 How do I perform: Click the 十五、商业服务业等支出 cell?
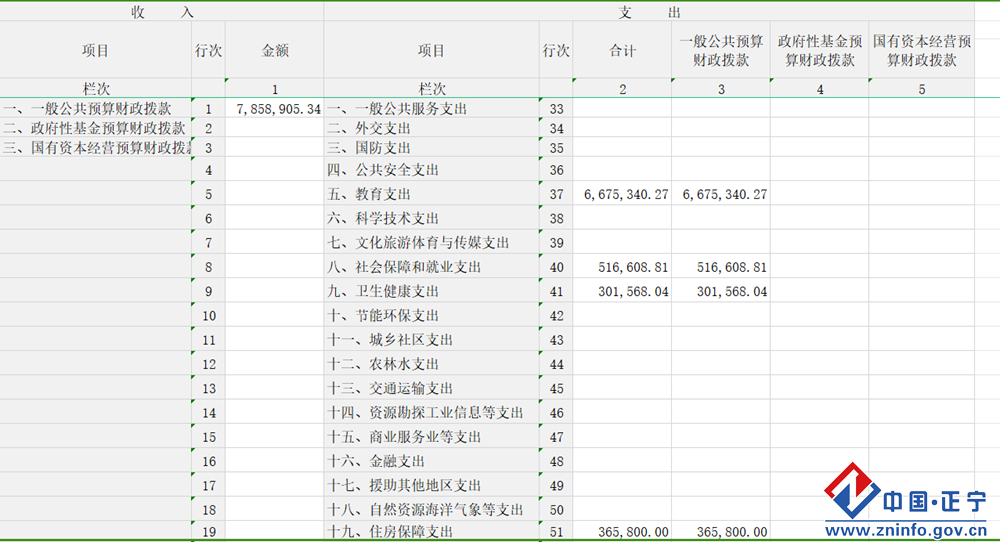tap(431, 436)
